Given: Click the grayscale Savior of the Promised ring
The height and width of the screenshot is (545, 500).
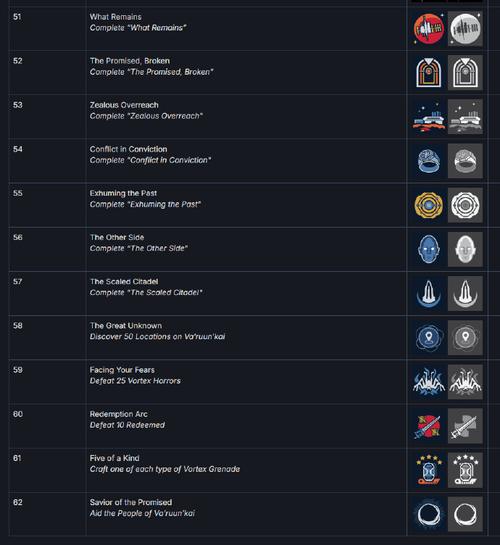Looking at the screenshot, I should tap(465, 514).
